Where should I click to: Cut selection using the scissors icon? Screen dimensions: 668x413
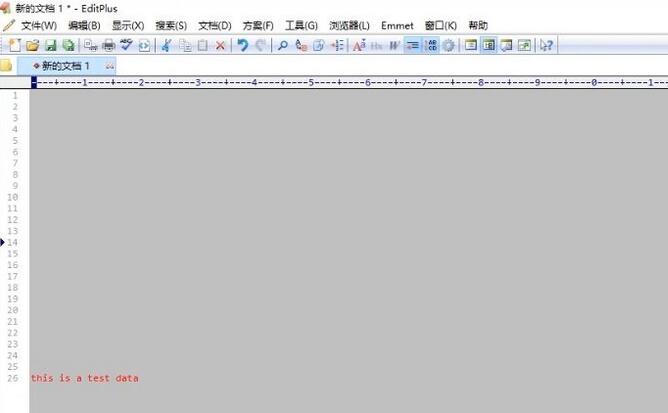(167, 45)
